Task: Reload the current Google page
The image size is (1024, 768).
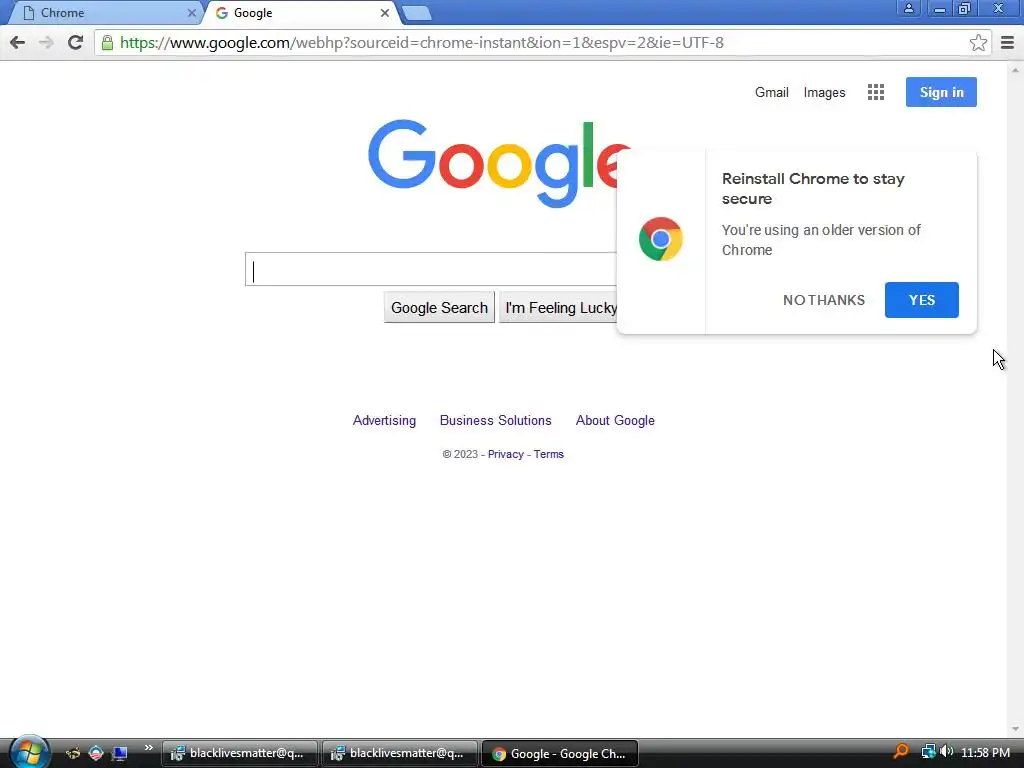Action: (75, 43)
